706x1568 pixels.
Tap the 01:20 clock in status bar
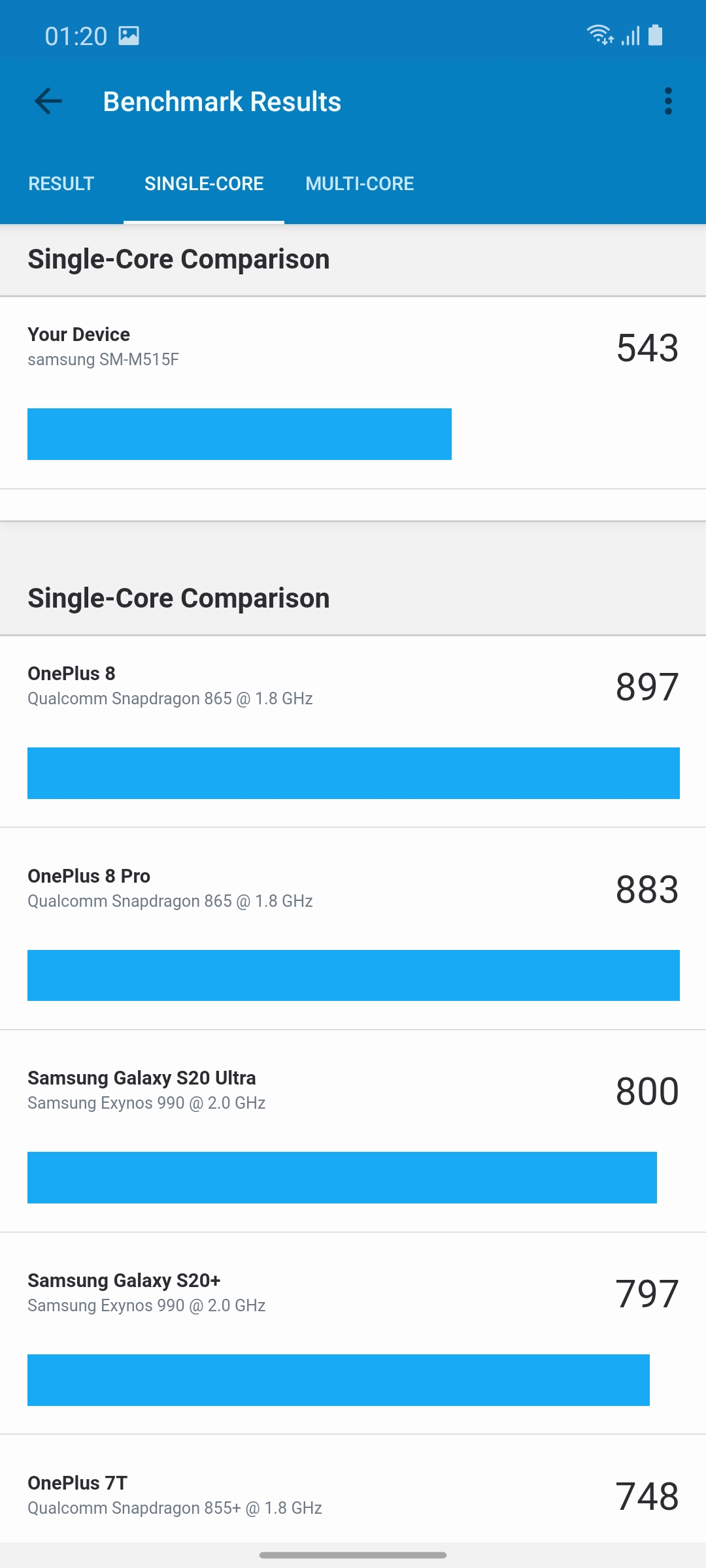click(x=76, y=36)
